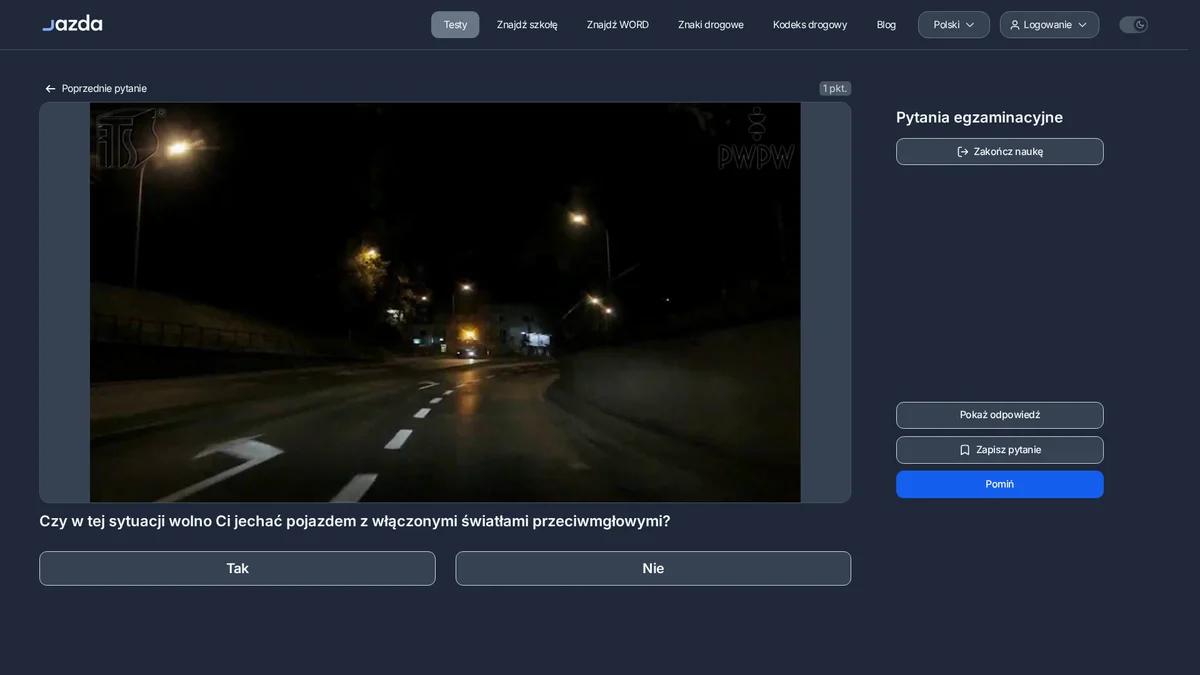This screenshot has height=675, width=1200.
Task: Answer Nie to the question
Action: [653, 568]
